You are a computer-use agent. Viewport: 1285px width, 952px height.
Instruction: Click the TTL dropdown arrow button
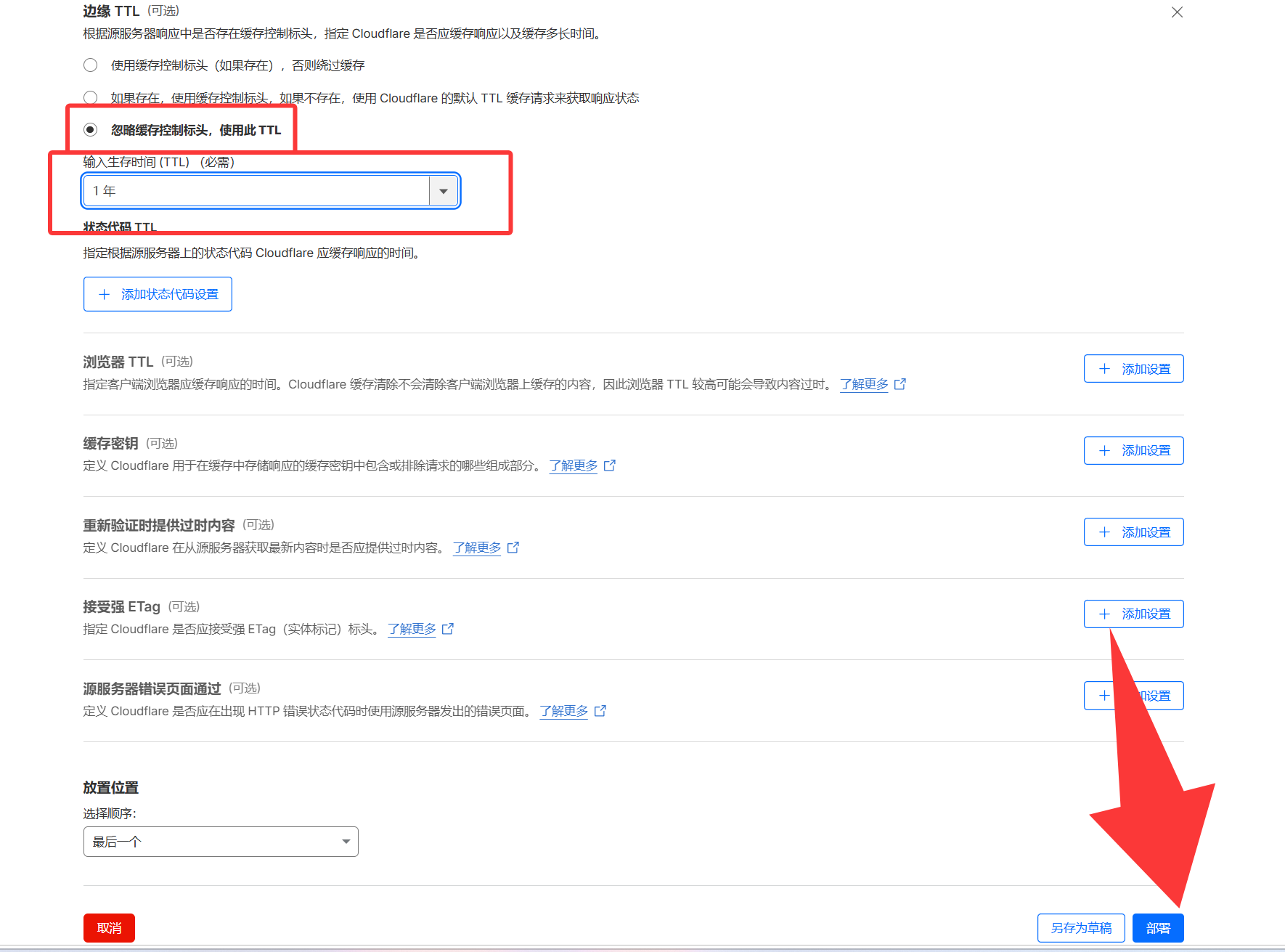coord(444,191)
